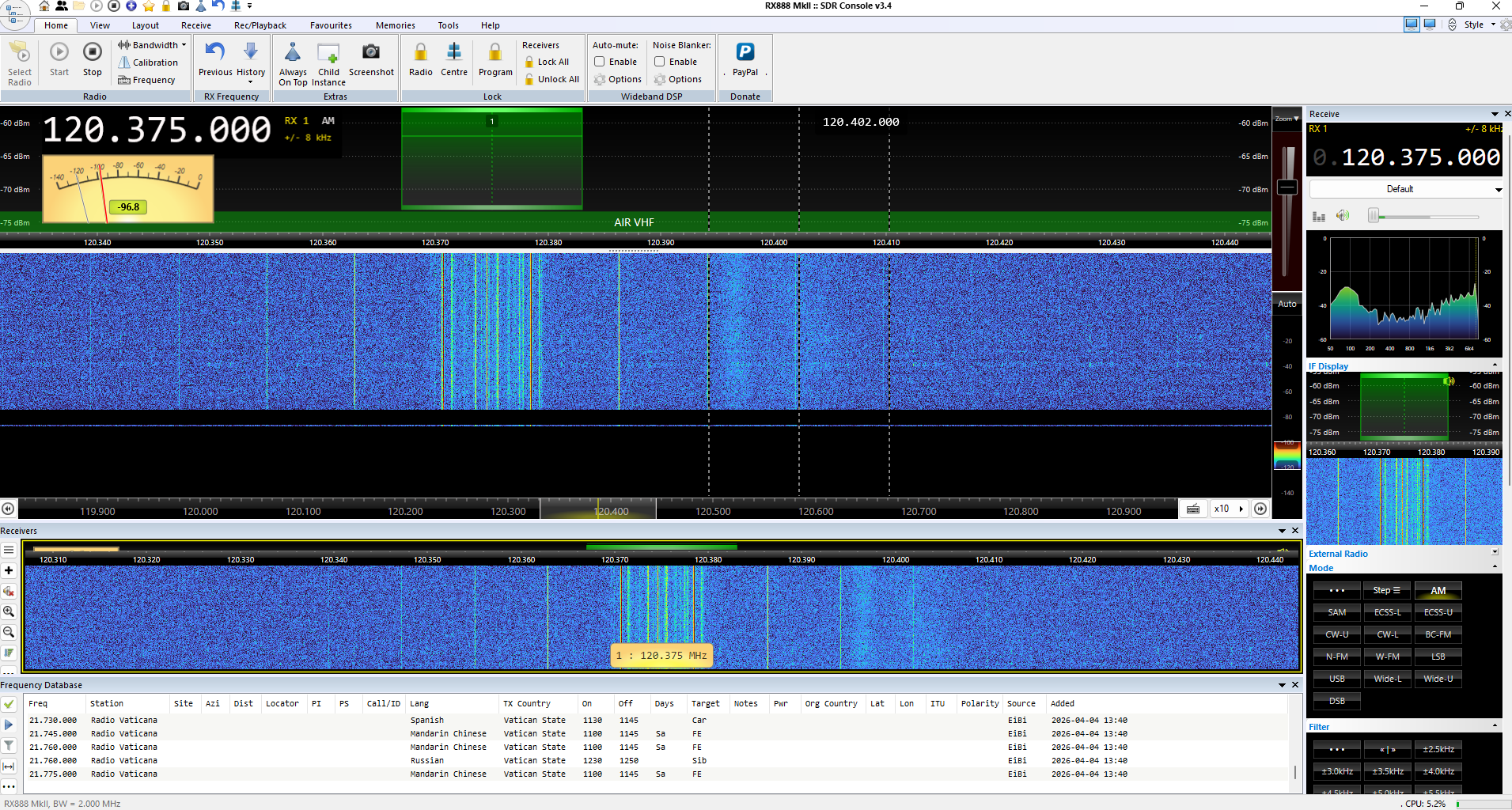The width and height of the screenshot is (1512, 810).
Task: Click the green checkmark in Frequency Database
Action: [x=9, y=704]
